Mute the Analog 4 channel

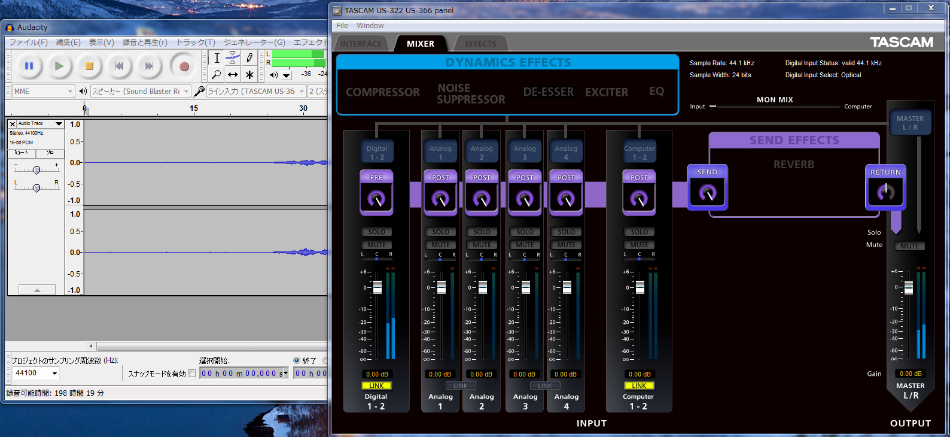click(x=566, y=244)
